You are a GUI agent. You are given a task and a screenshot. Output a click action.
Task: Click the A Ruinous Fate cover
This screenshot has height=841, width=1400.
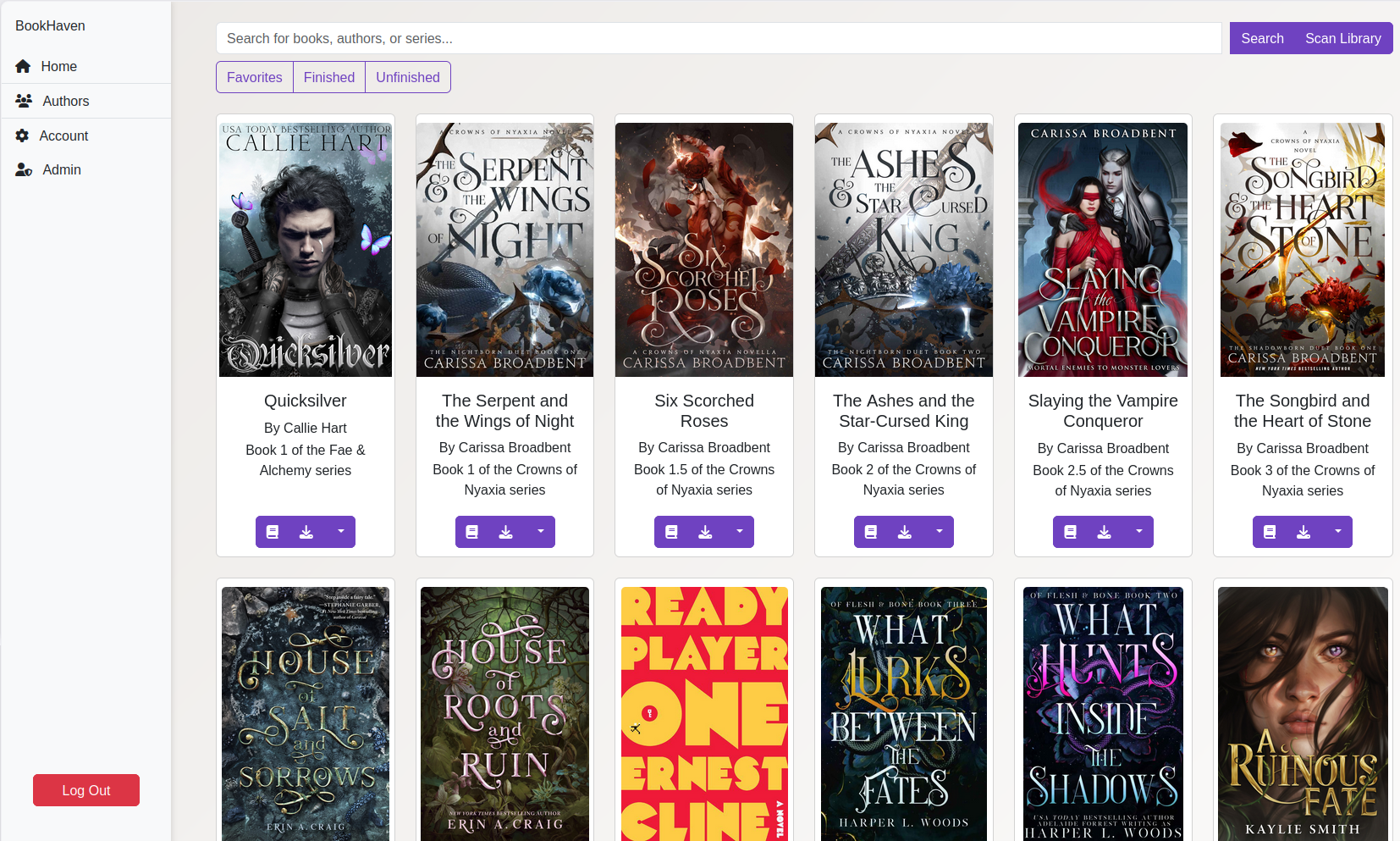(1303, 714)
